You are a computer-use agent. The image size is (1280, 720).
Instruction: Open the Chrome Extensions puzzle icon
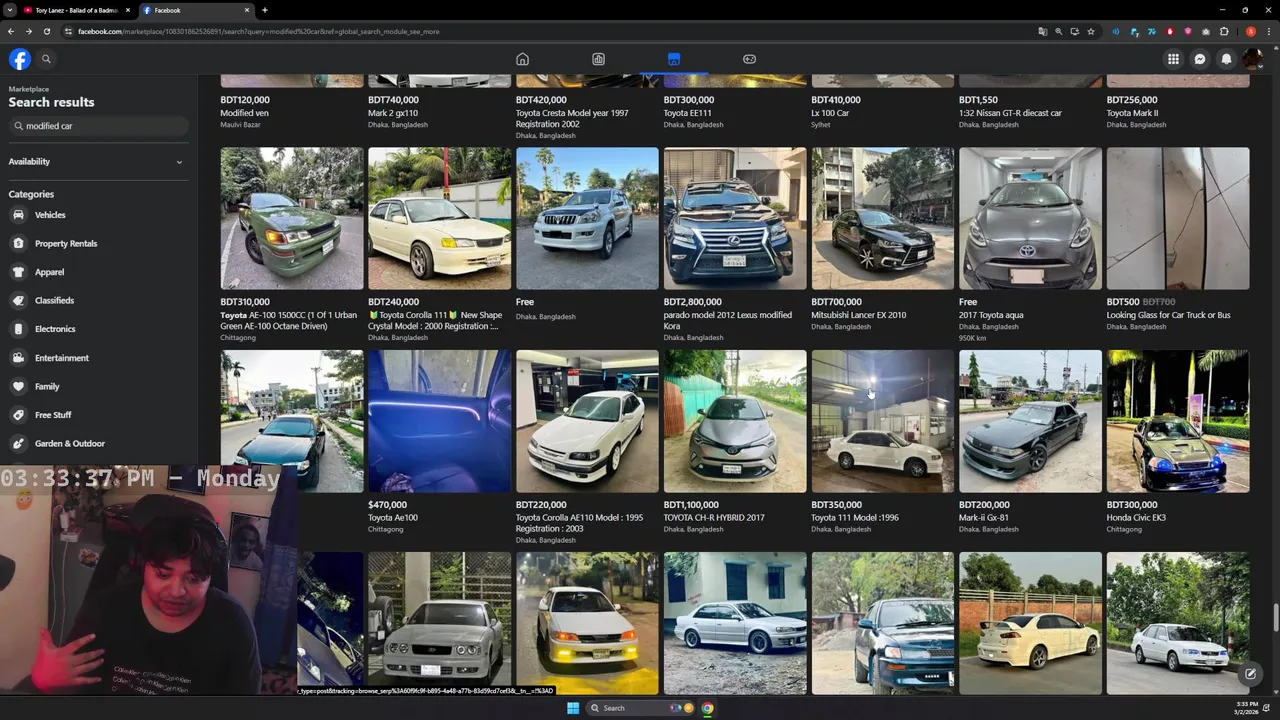tap(1224, 31)
